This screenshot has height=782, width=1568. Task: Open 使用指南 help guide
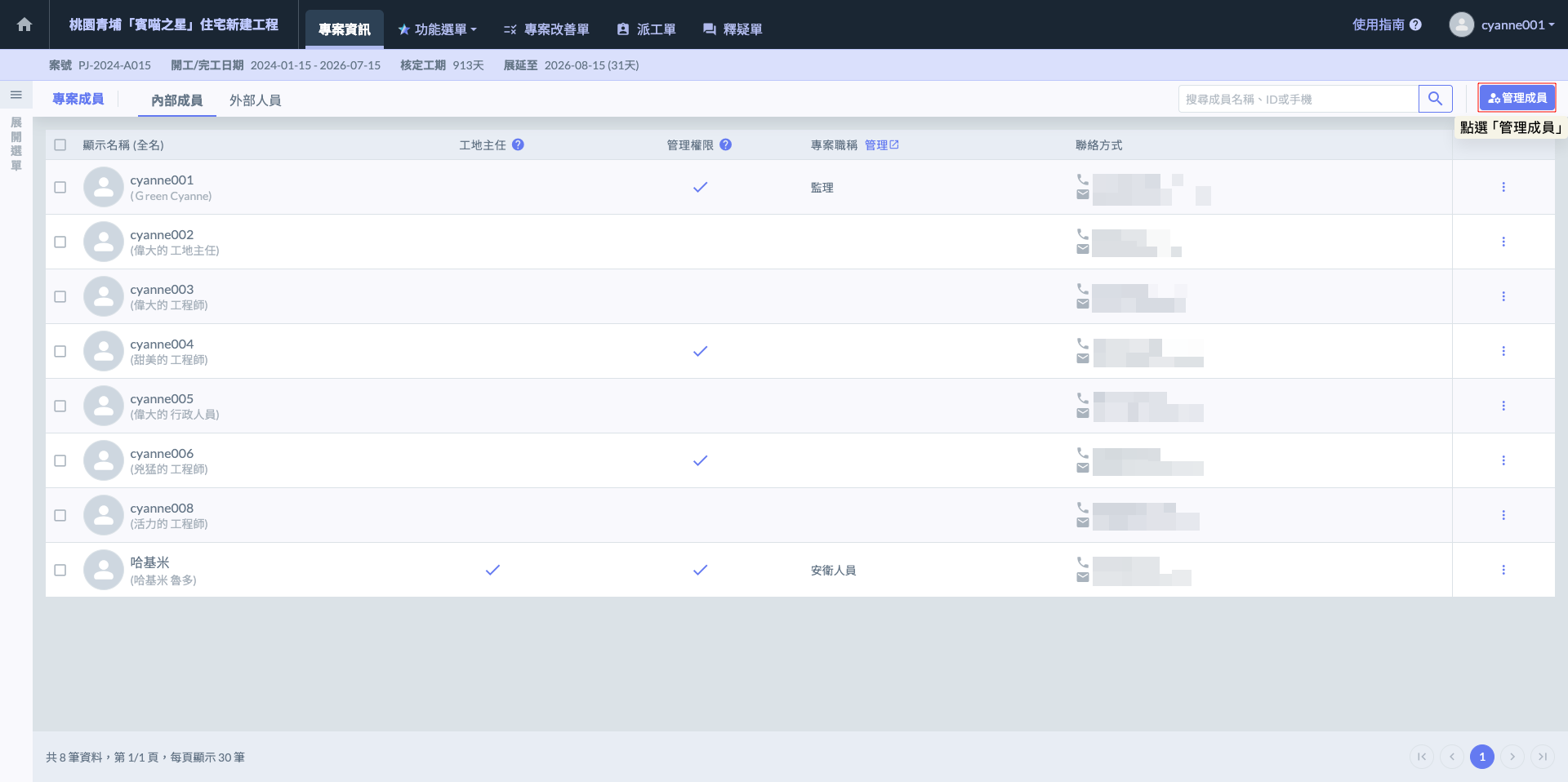pos(1386,24)
